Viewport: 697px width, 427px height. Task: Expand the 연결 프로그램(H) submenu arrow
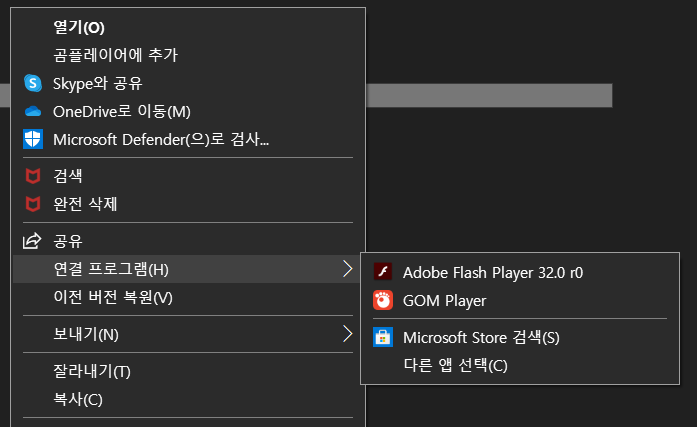348,269
